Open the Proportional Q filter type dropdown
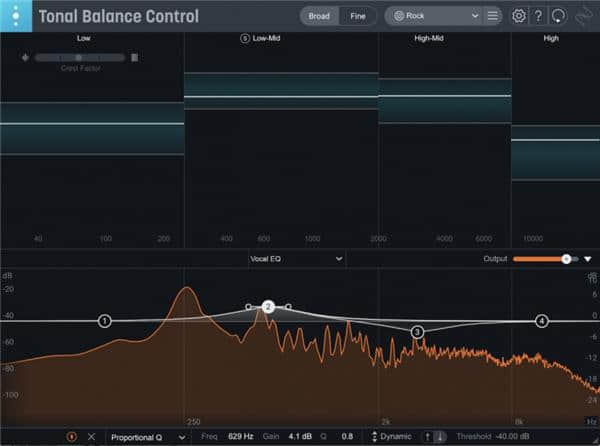The width and height of the screenshot is (600, 446). 146,437
